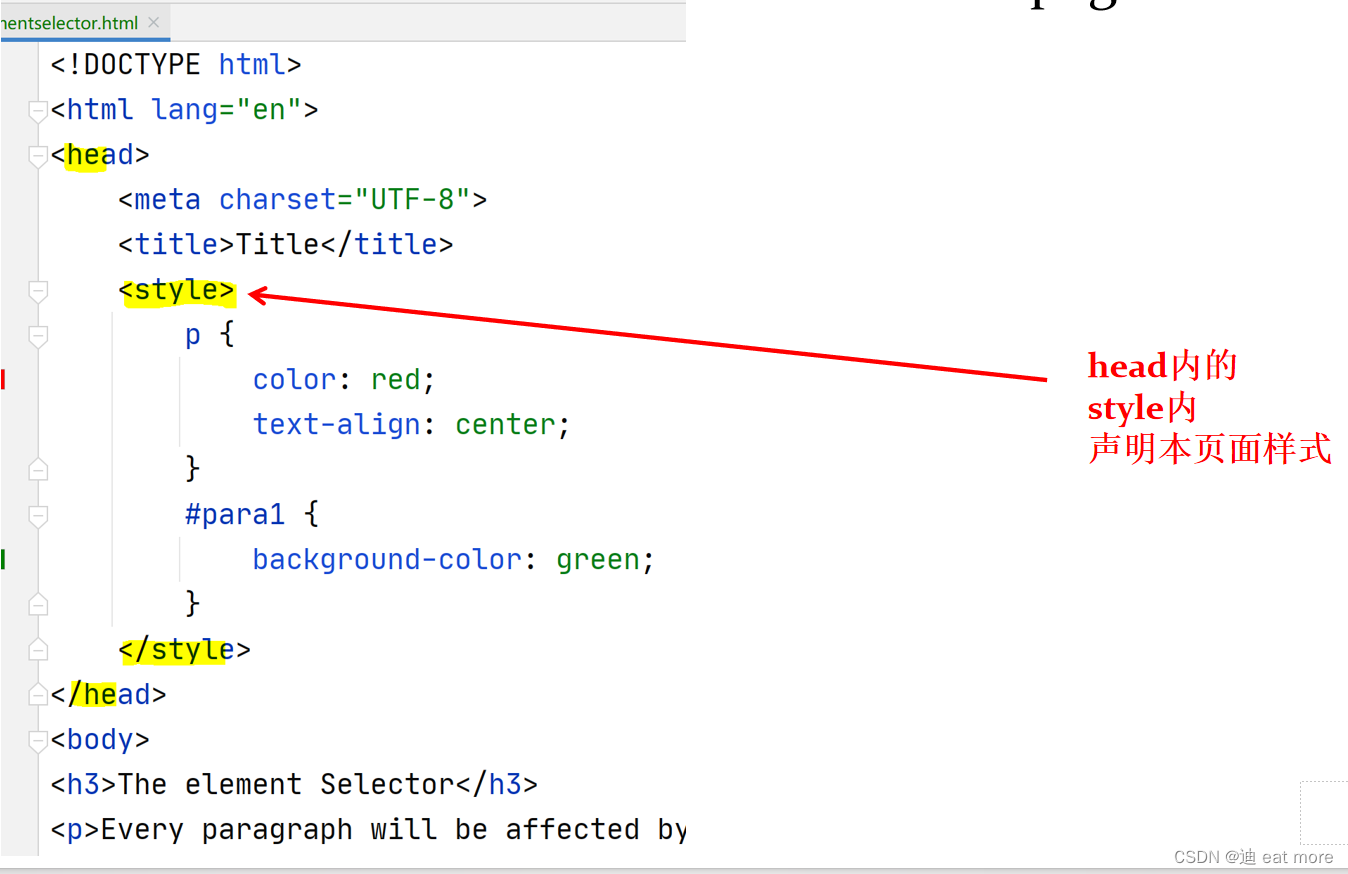Fold marker at p rule closing brace
Image resolution: width=1348 pixels, height=874 pixels.
coord(38,468)
